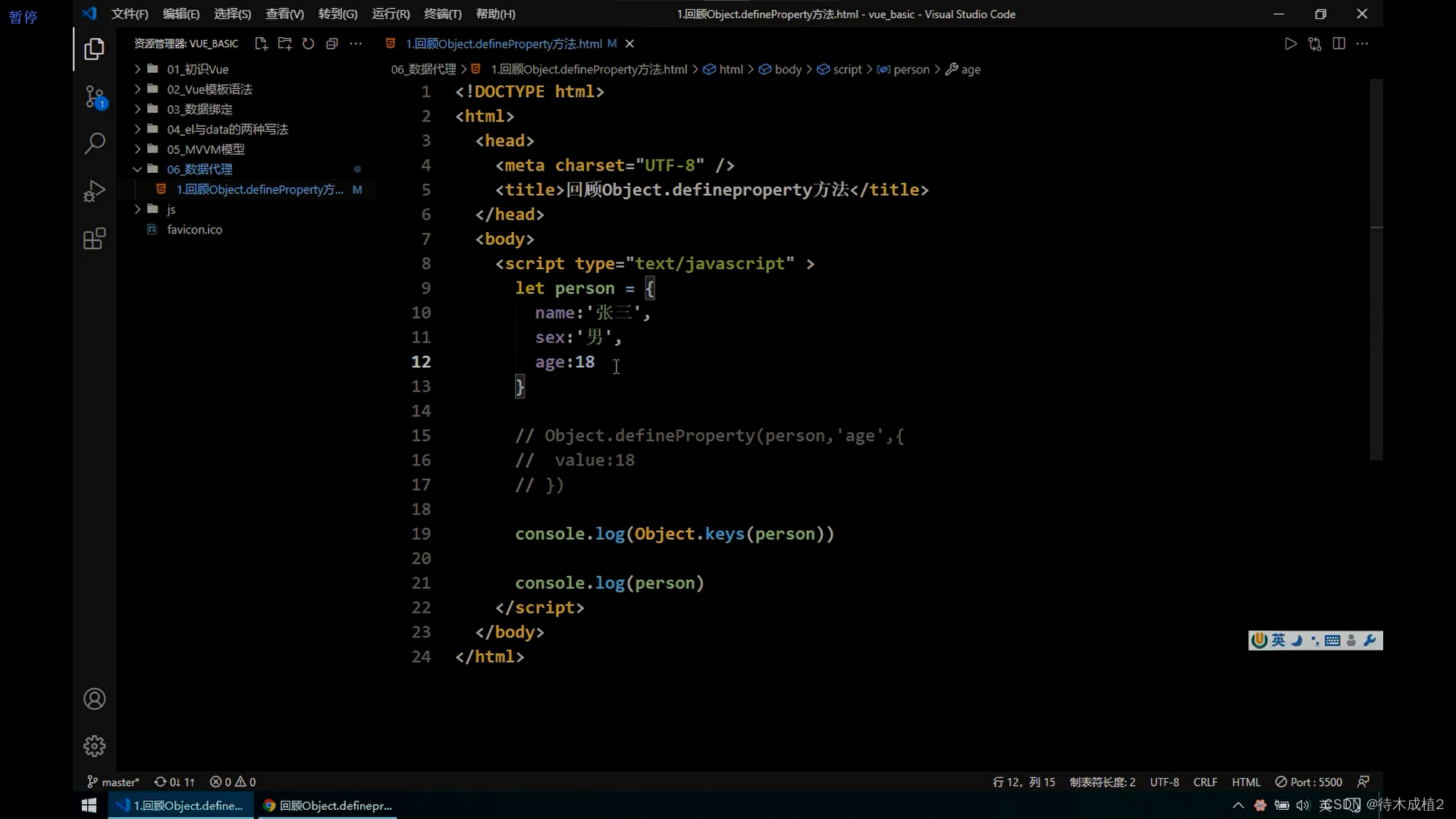Open the 查看(V) menu
This screenshot has height=819, width=1456.
pyautogui.click(x=284, y=14)
